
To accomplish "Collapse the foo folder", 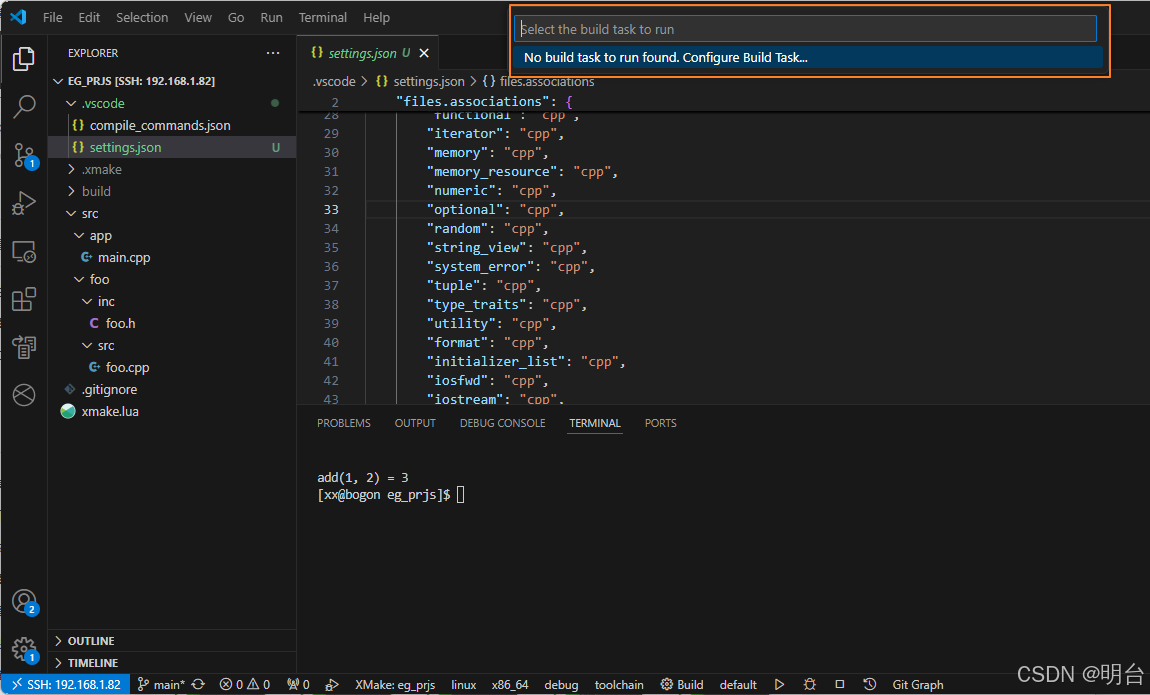I will pyautogui.click(x=172, y=279).
